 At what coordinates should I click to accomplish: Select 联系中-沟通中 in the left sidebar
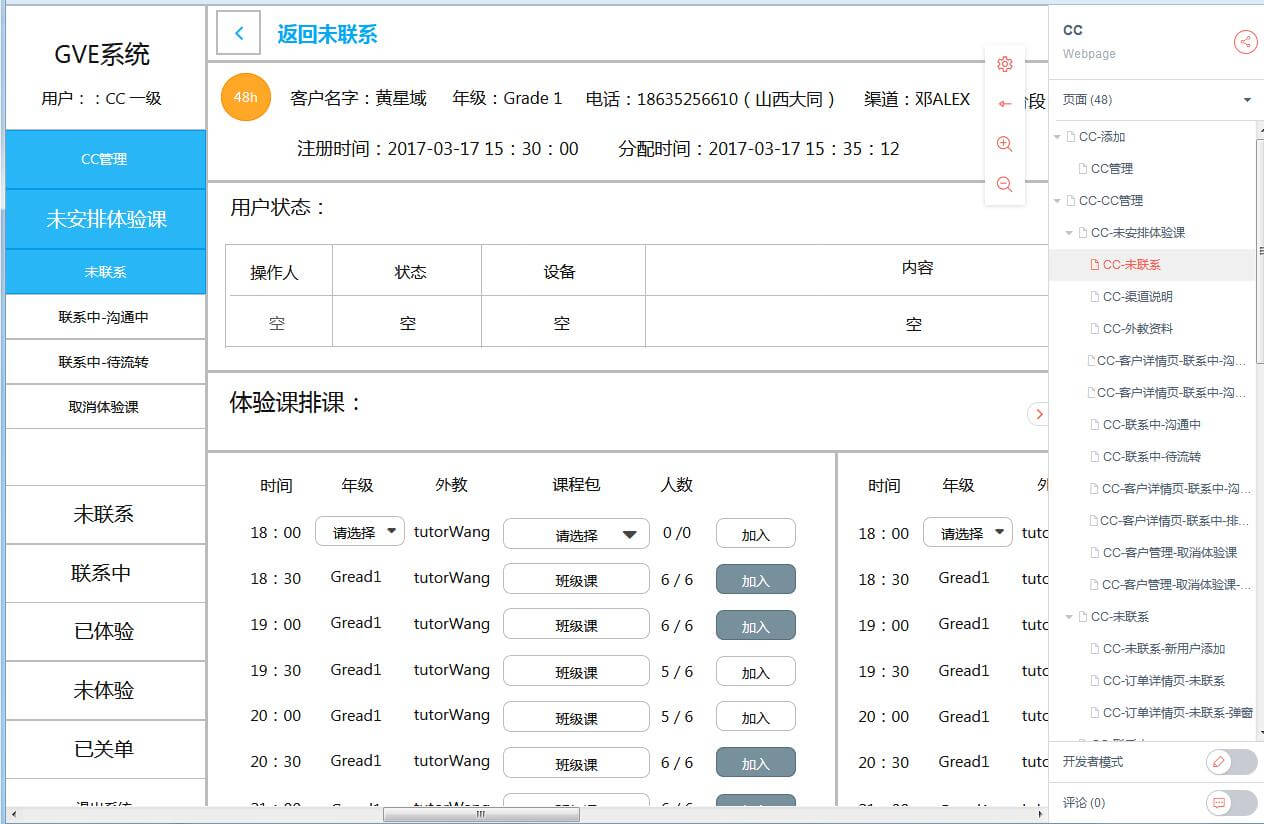pyautogui.click(x=104, y=317)
